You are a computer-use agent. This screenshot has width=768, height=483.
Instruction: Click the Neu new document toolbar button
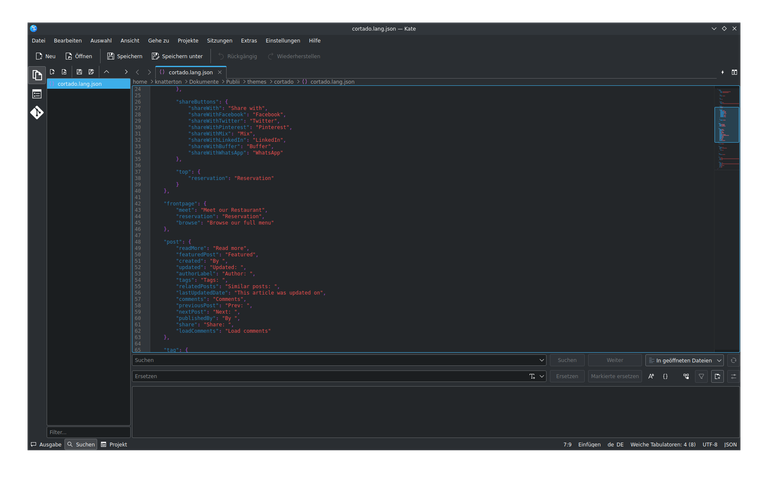point(45,56)
